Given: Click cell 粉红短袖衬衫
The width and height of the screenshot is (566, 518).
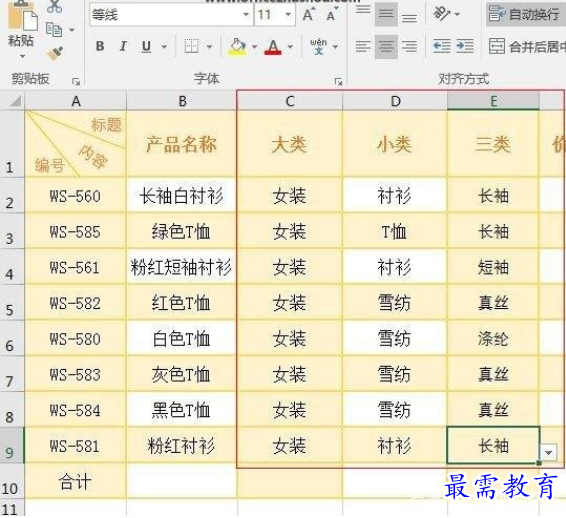Looking at the screenshot, I should click(x=182, y=267).
